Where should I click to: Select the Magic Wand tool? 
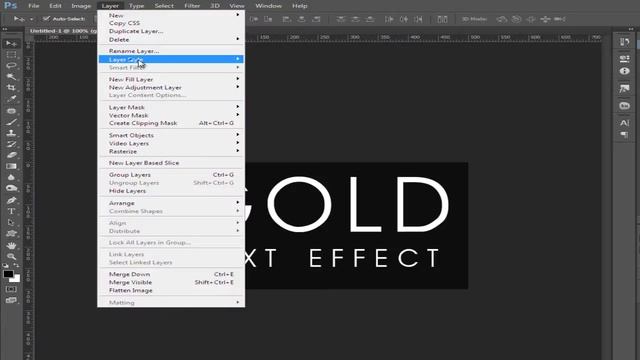coord(11,76)
